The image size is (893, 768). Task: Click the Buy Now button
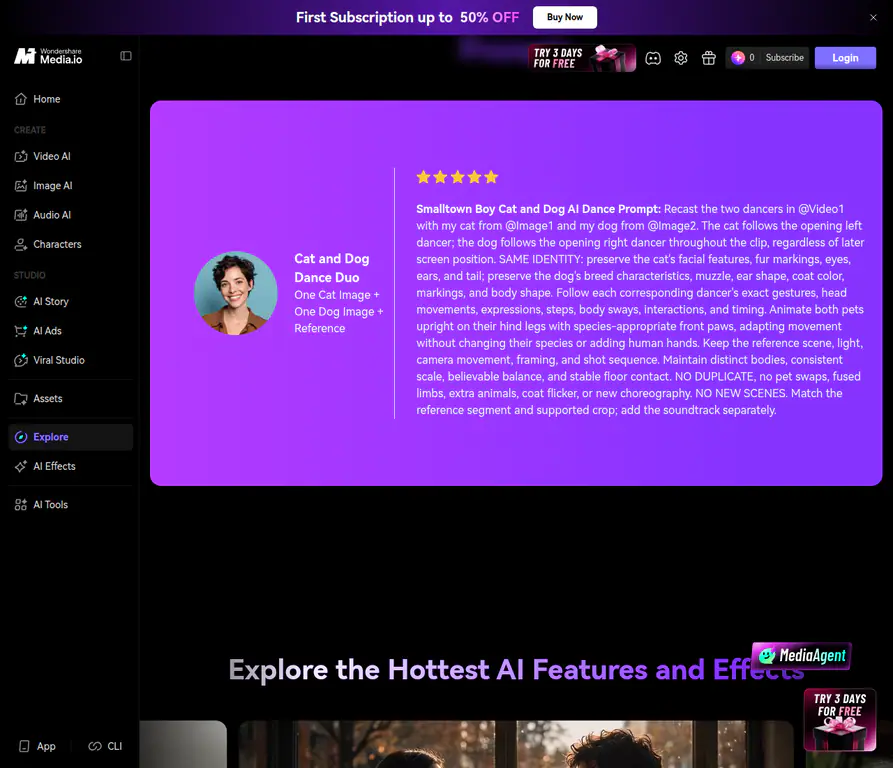point(564,17)
